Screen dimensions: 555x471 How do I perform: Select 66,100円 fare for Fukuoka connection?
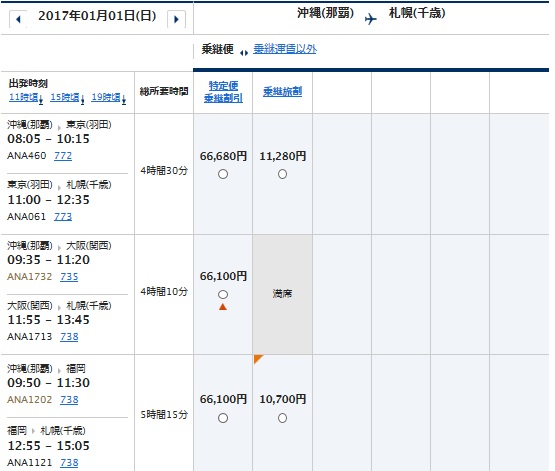tap(223, 418)
